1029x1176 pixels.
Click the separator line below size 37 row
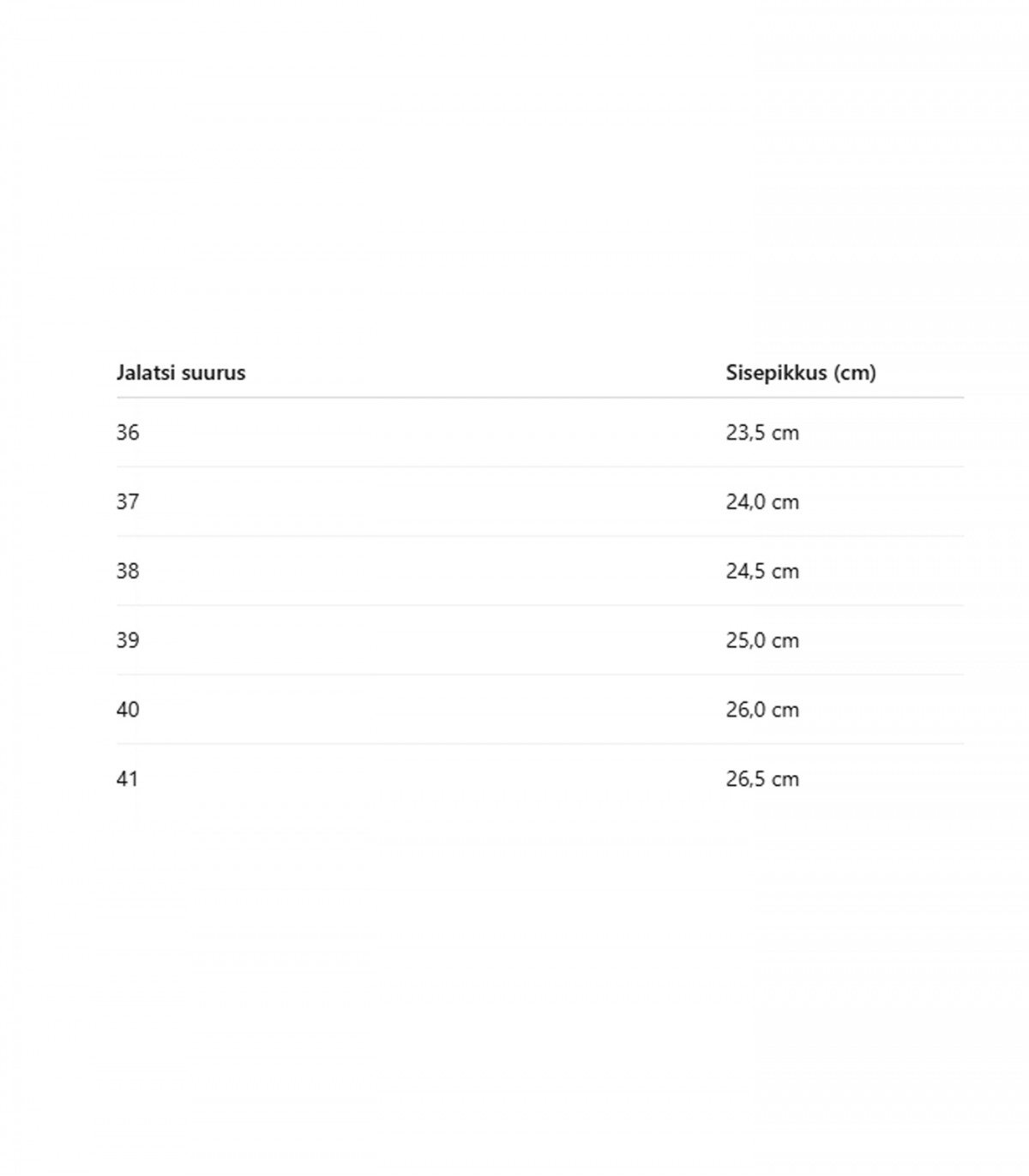[540, 537]
